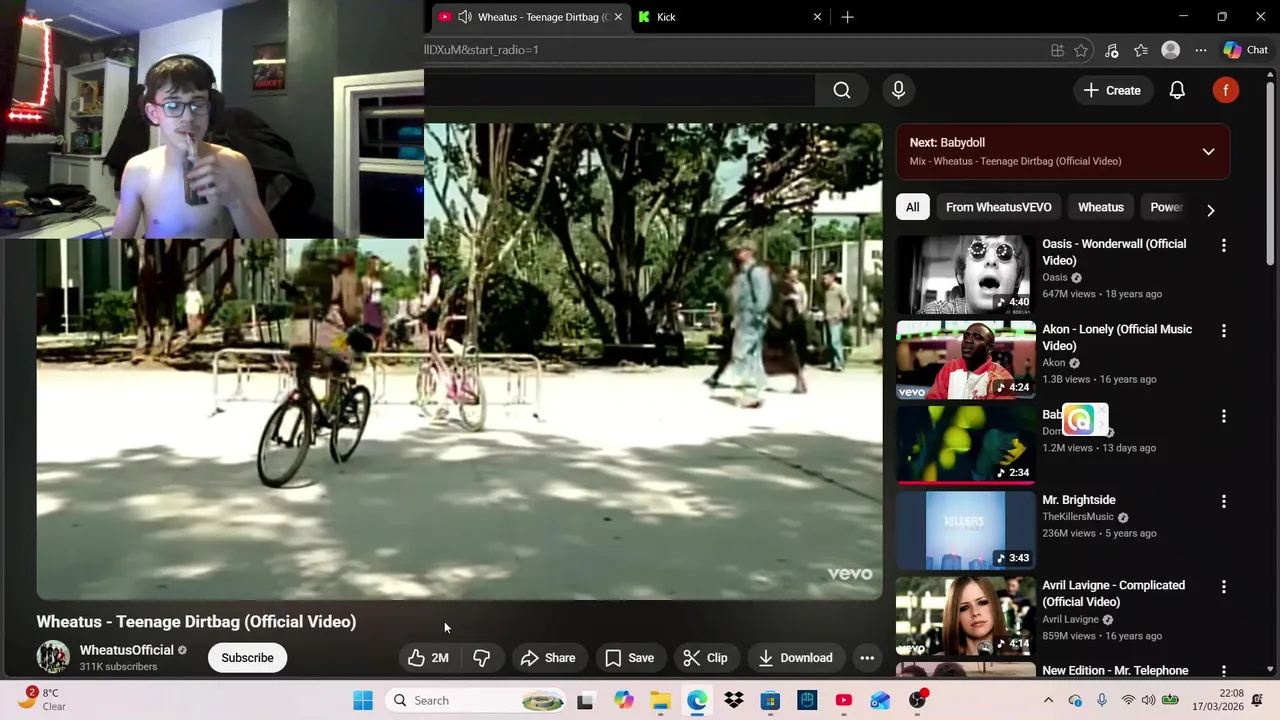The width and height of the screenshot is (1280, 720).
Task: Open options menu for Akon Lonely video
Action: (x=1223, y=330)
